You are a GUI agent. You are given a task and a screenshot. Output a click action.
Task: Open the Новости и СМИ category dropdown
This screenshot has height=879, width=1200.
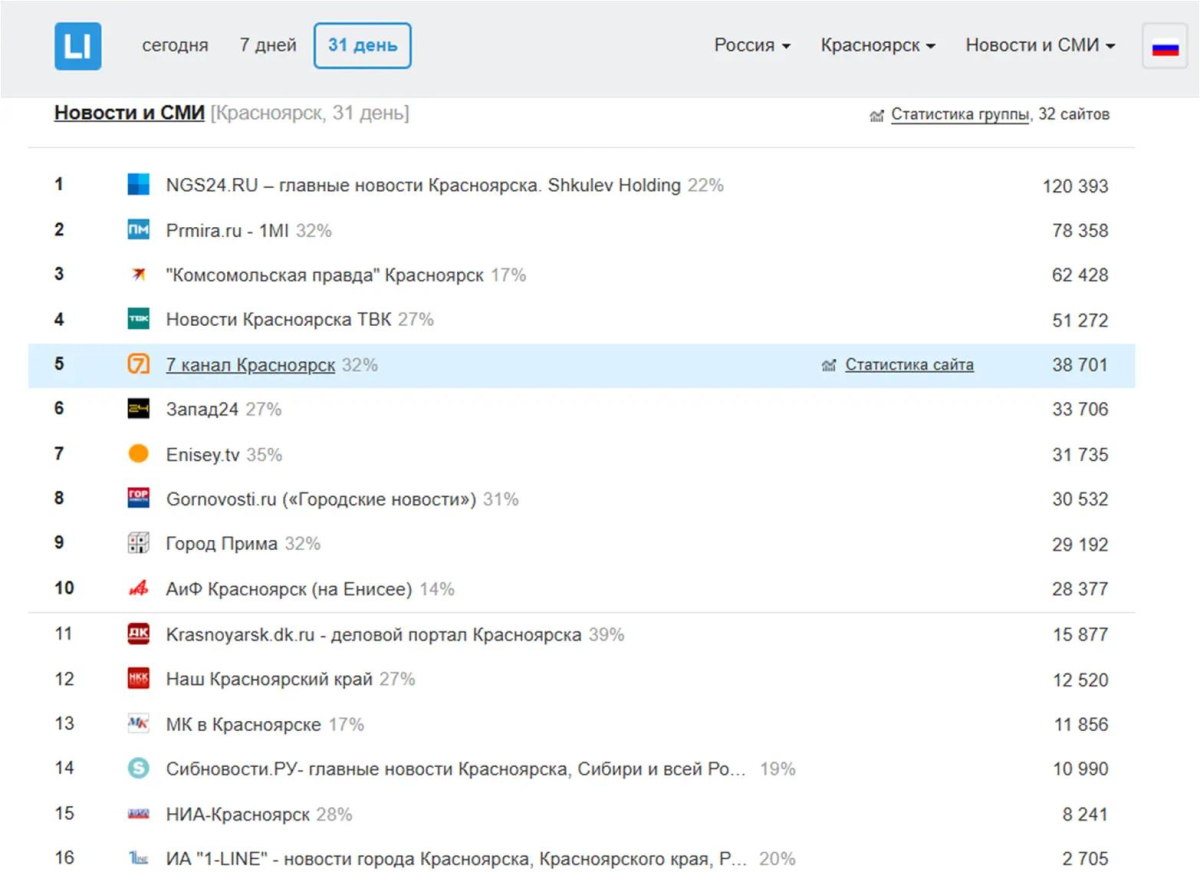[x=1040, y=45]
